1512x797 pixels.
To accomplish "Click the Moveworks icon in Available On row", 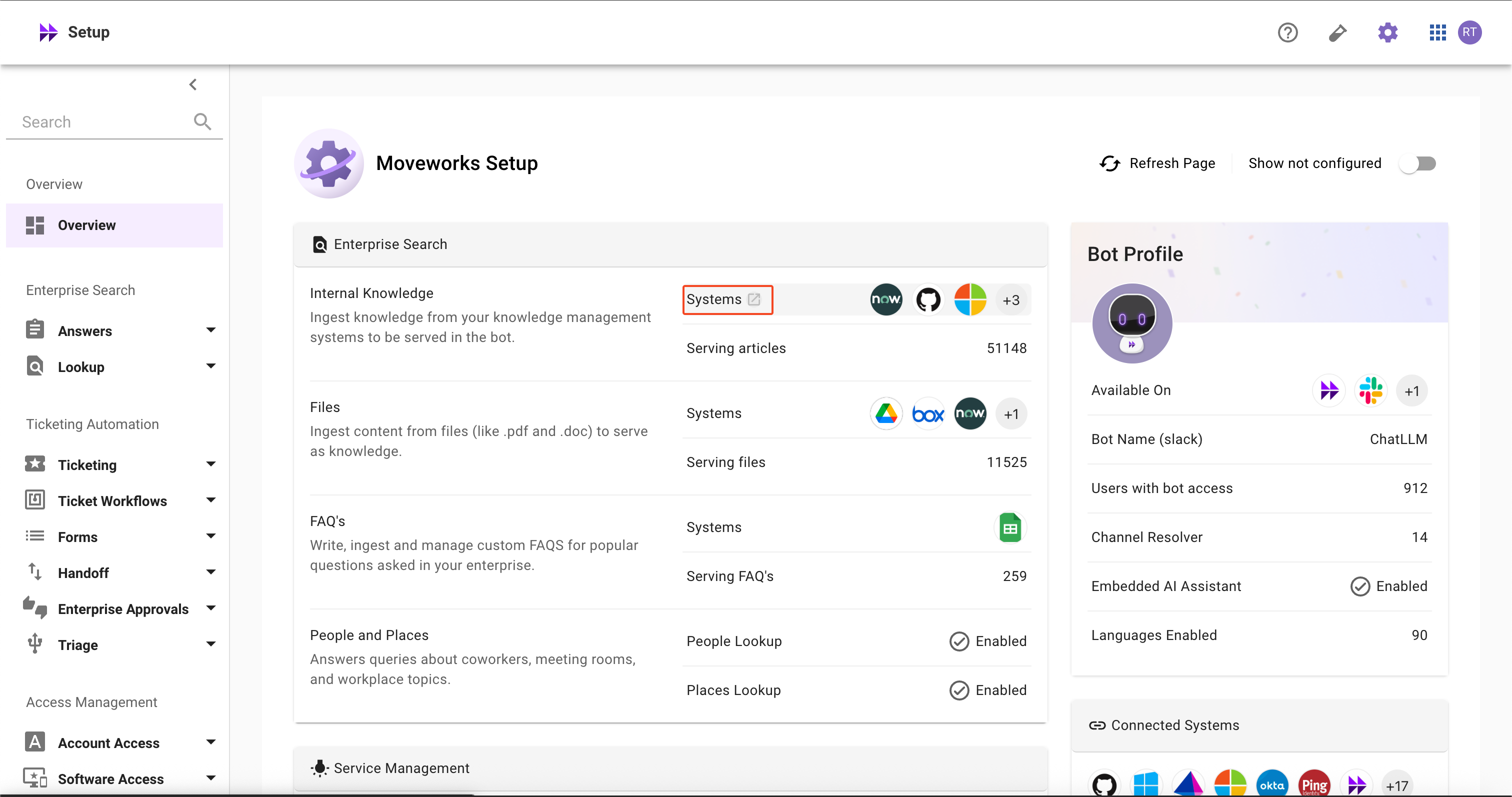I will pyautogui.click(x=1329, y=390).
